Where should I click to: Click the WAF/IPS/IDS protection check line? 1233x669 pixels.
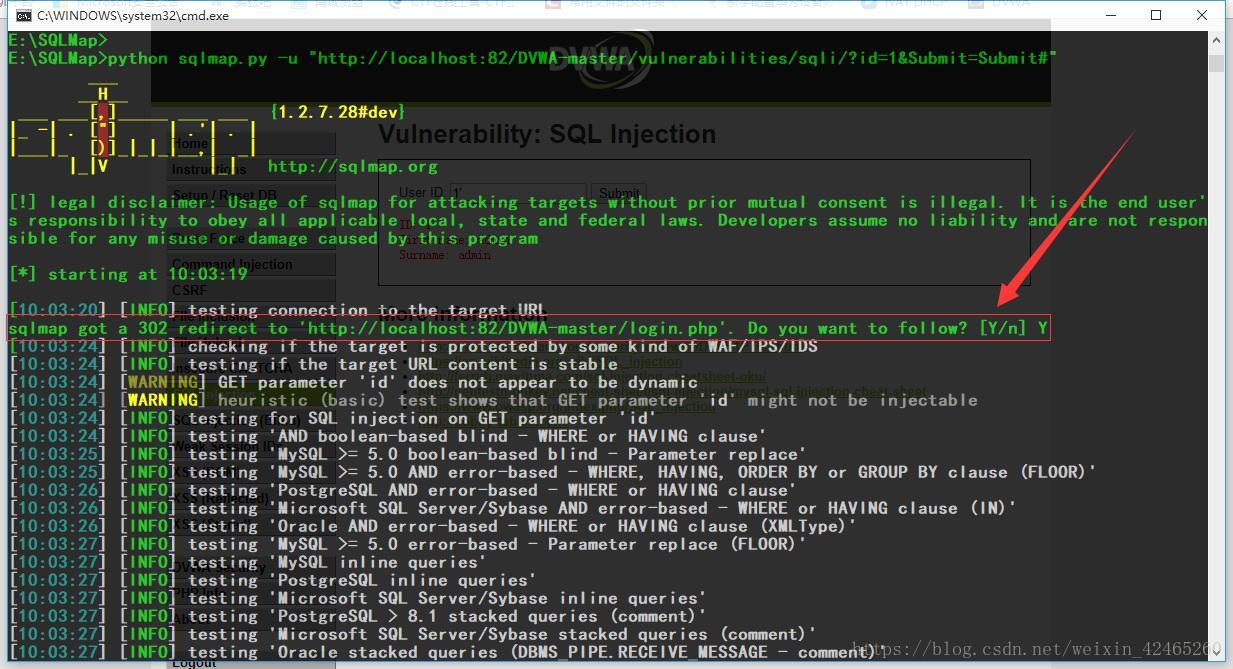coord(413,346)
